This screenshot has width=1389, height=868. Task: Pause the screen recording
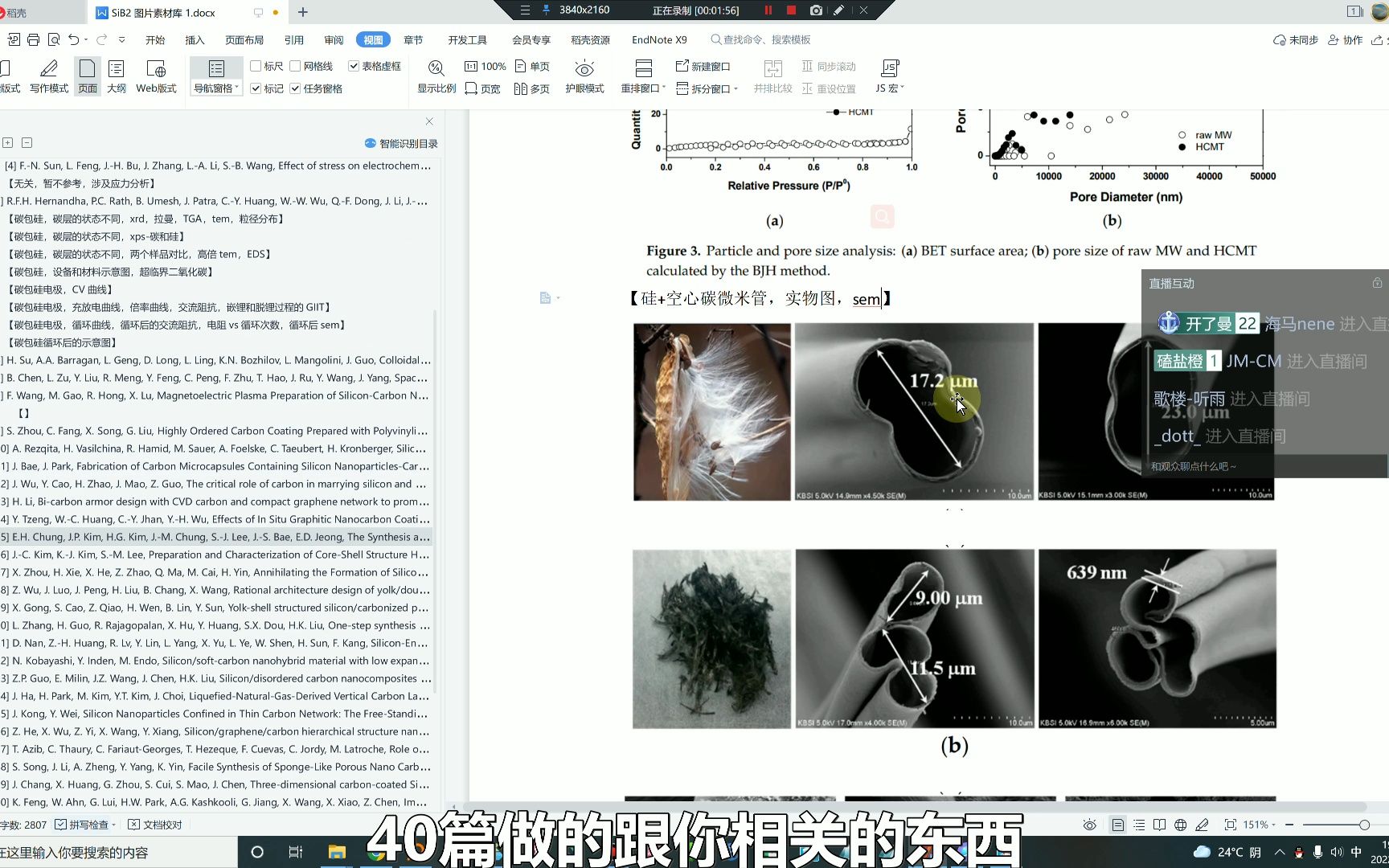click(x=768, y=10)
